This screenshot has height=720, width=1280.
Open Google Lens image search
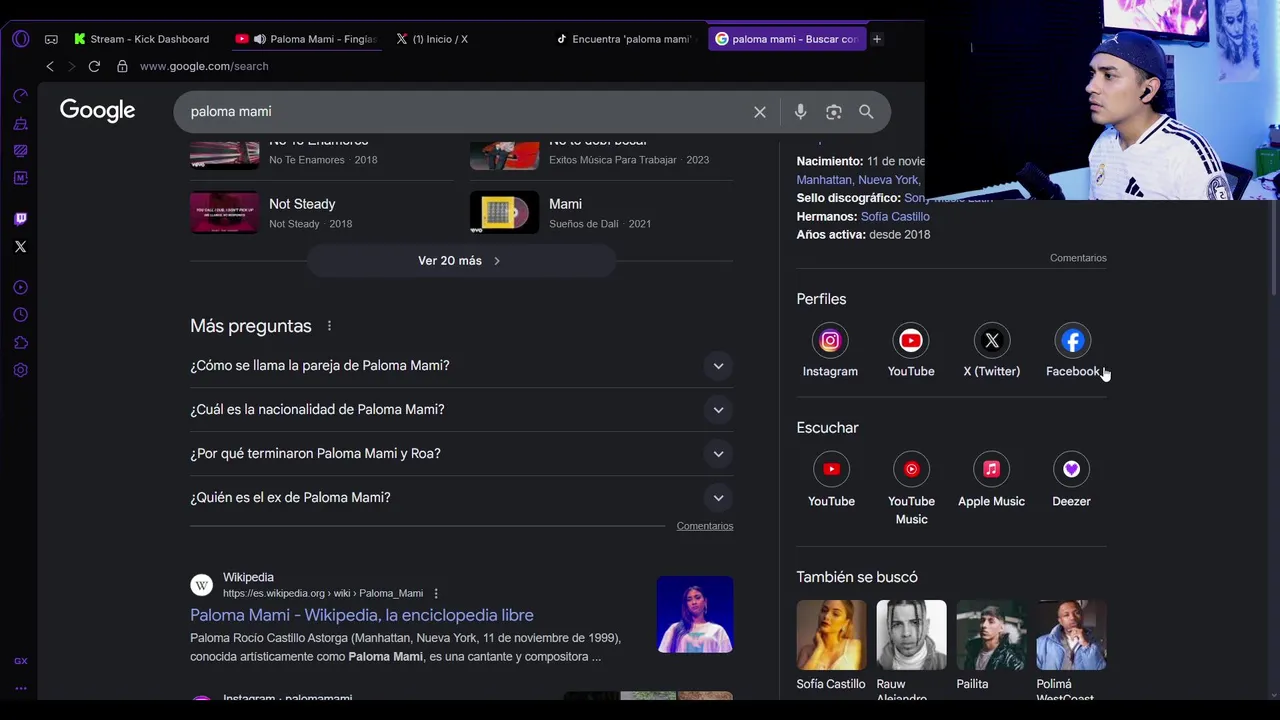[x=834, y=112]
